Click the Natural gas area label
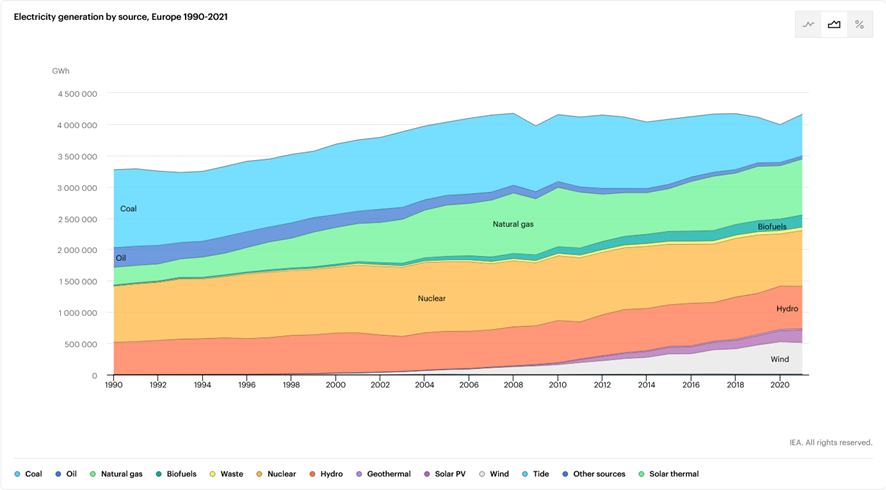This screenshot has height=490, width=886. coord(513,224)
